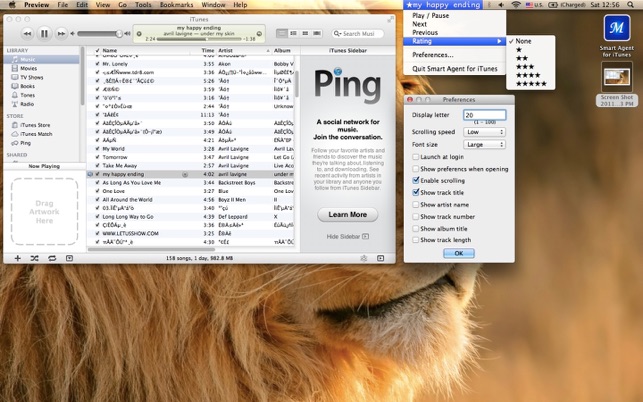Open the Font size dropdown
The image size is (643, 402).
tap(484, 144)
